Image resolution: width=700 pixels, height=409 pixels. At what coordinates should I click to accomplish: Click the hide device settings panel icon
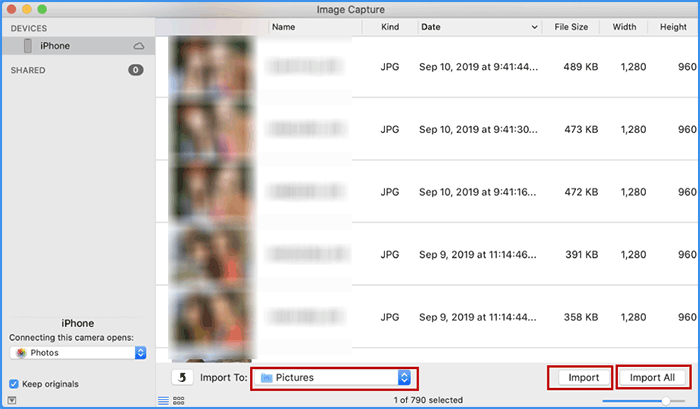pyautogui.click(x=12, y=400)
